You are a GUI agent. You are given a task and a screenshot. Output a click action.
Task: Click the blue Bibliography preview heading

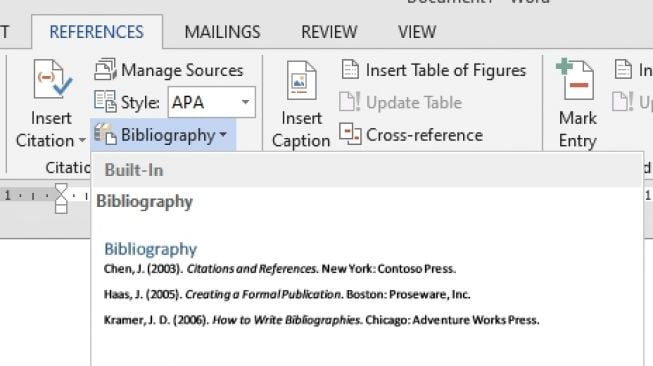coord(150,249)
